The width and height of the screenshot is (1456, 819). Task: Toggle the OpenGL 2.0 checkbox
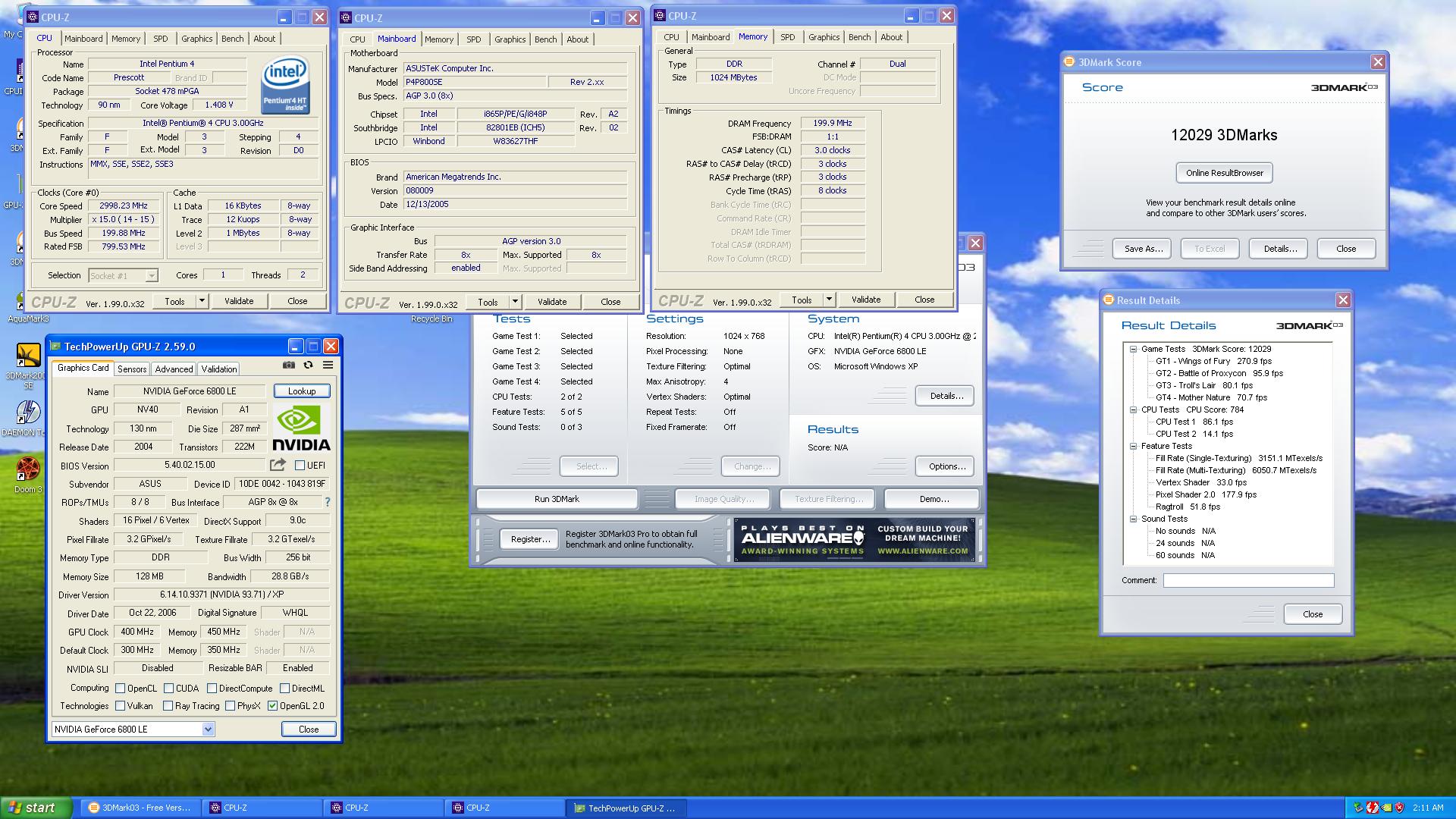coord(272,706)
